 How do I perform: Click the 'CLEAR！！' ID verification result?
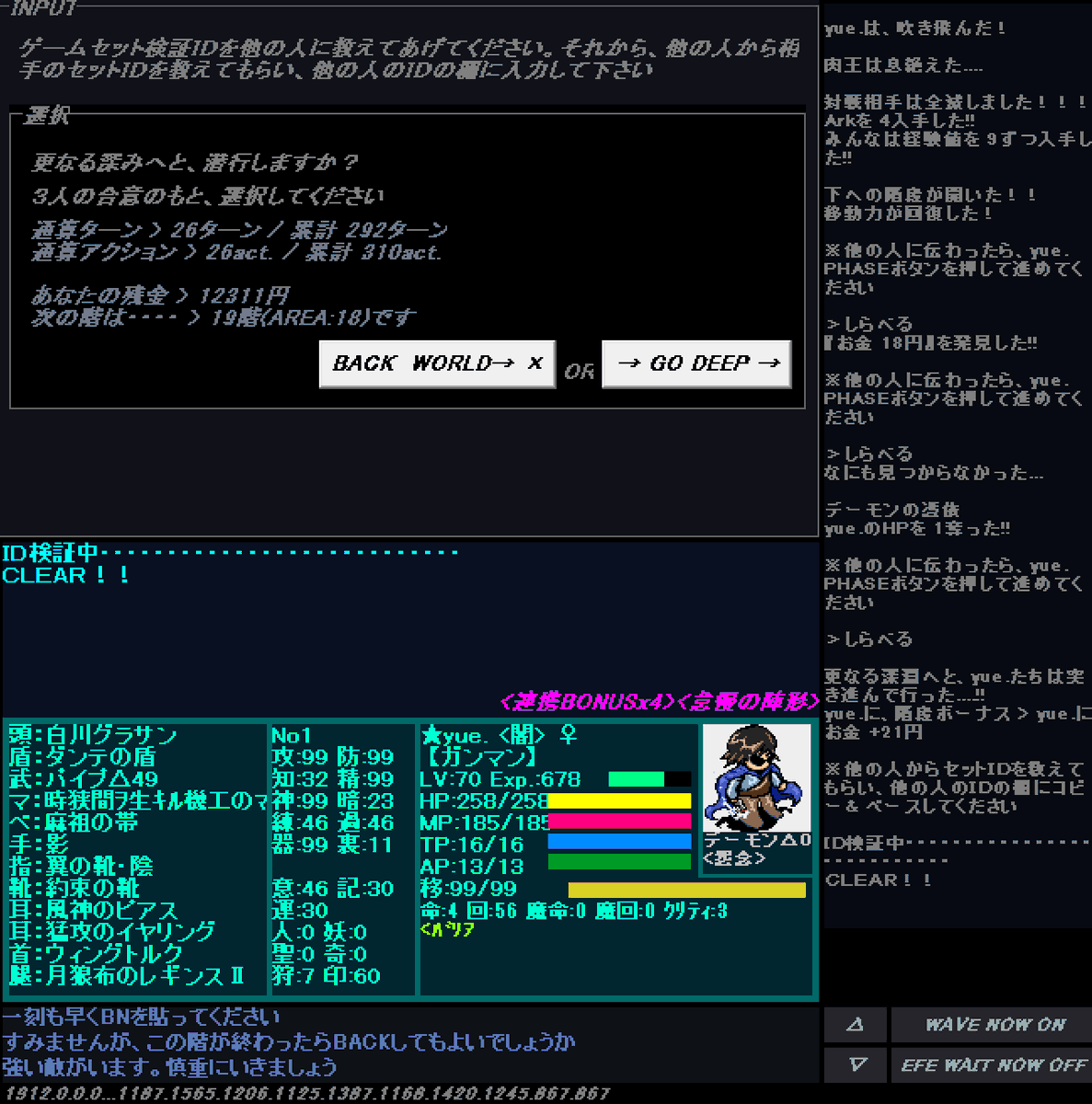click(66, 576)
